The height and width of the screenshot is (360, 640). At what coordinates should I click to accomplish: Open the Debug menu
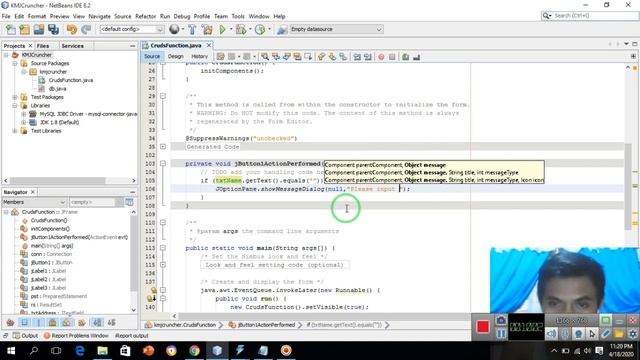[182, 16]
